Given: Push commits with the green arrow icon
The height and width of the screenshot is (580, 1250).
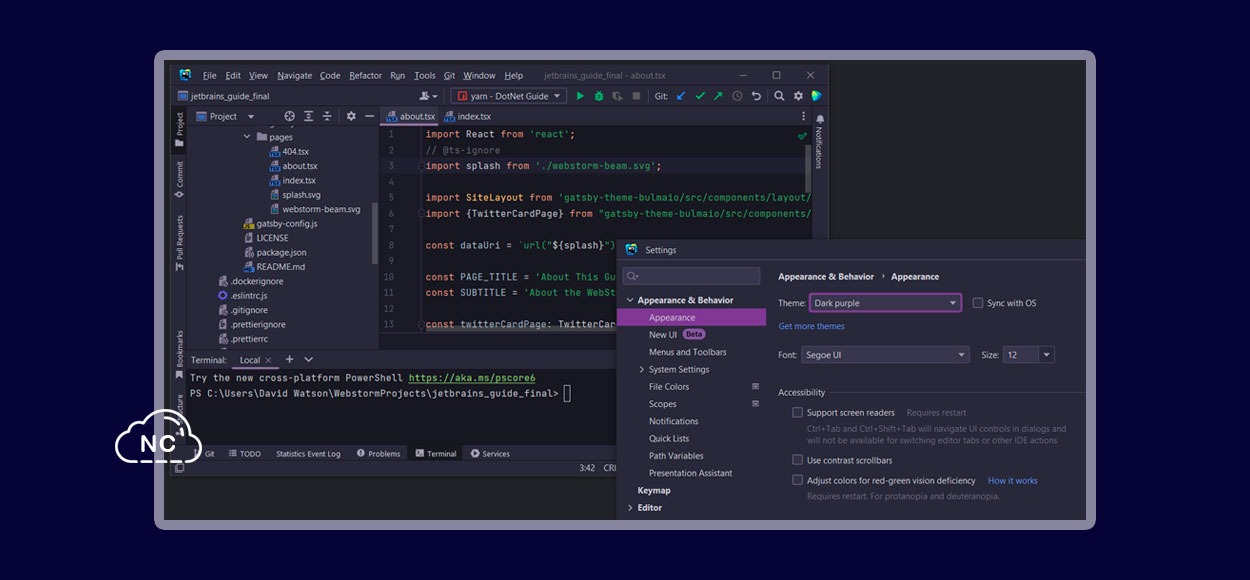Looking at the screenshot, I should [718, 96].
